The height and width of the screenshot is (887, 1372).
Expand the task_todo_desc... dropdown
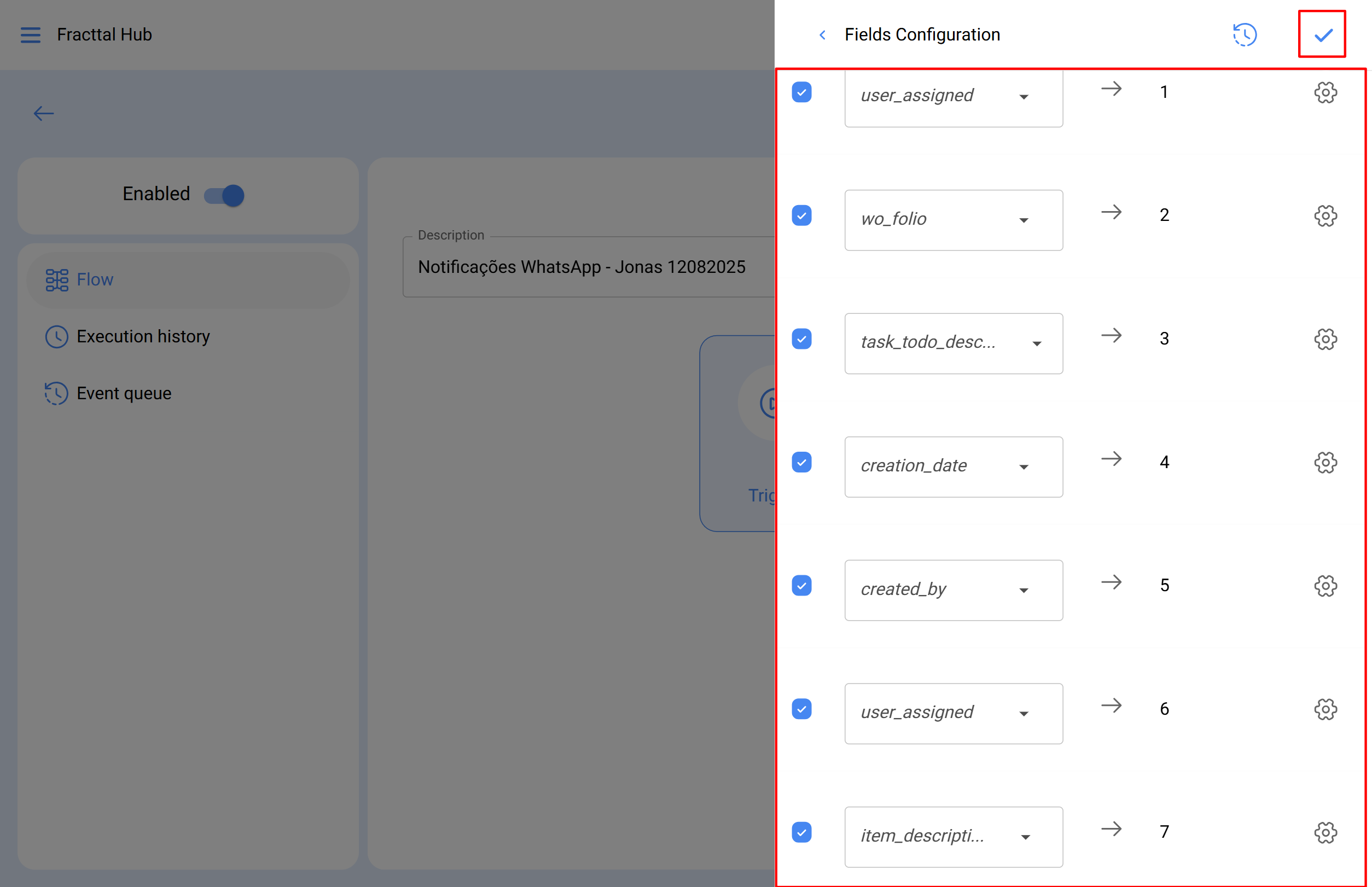(953, 343)
